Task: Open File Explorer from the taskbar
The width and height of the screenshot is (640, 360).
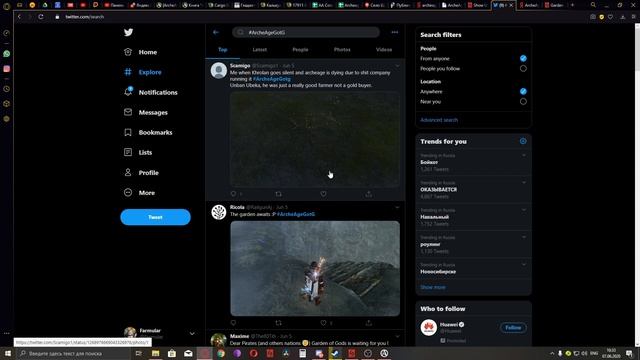Action: tap(156, 353)
